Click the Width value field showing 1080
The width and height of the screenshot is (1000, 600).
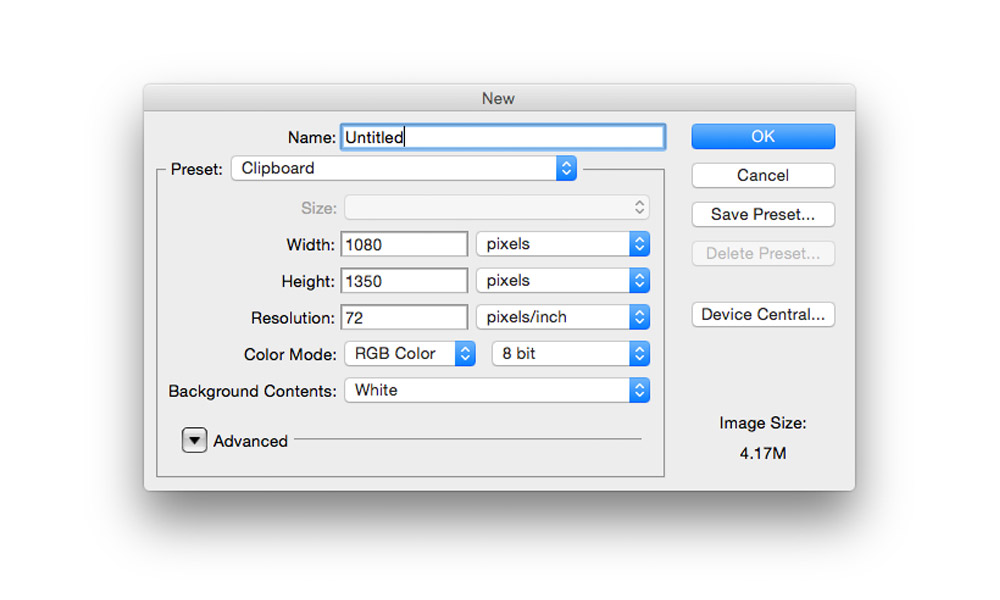point(404,244)
